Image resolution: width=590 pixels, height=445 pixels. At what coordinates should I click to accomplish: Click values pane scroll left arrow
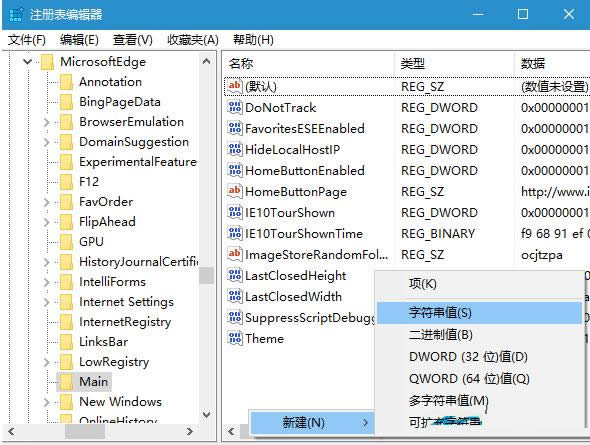coord(231,431)
